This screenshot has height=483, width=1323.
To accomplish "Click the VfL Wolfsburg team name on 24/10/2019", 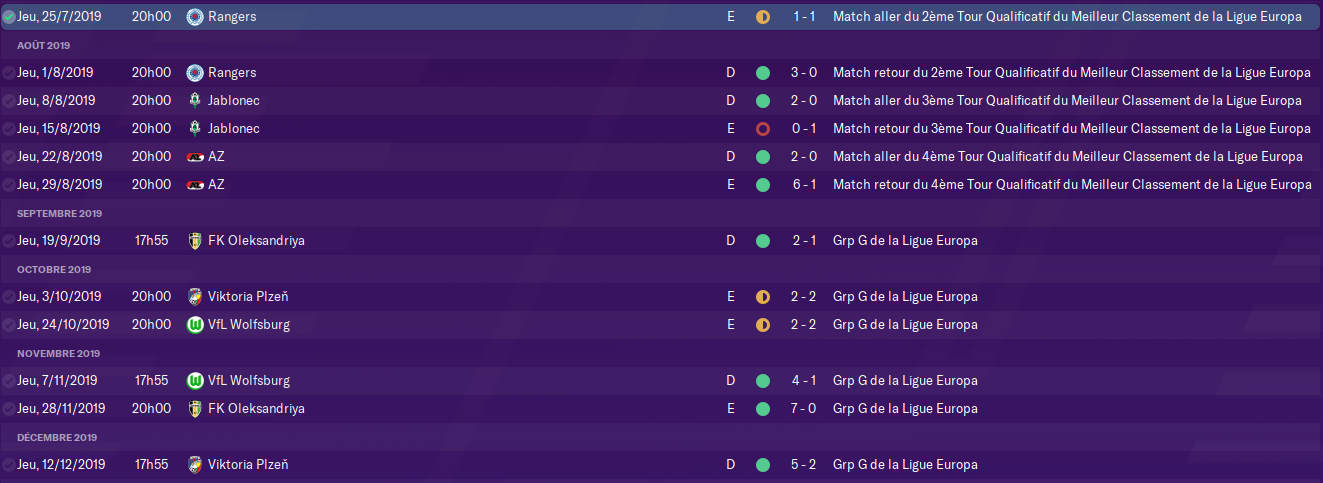I will point(249,325).
